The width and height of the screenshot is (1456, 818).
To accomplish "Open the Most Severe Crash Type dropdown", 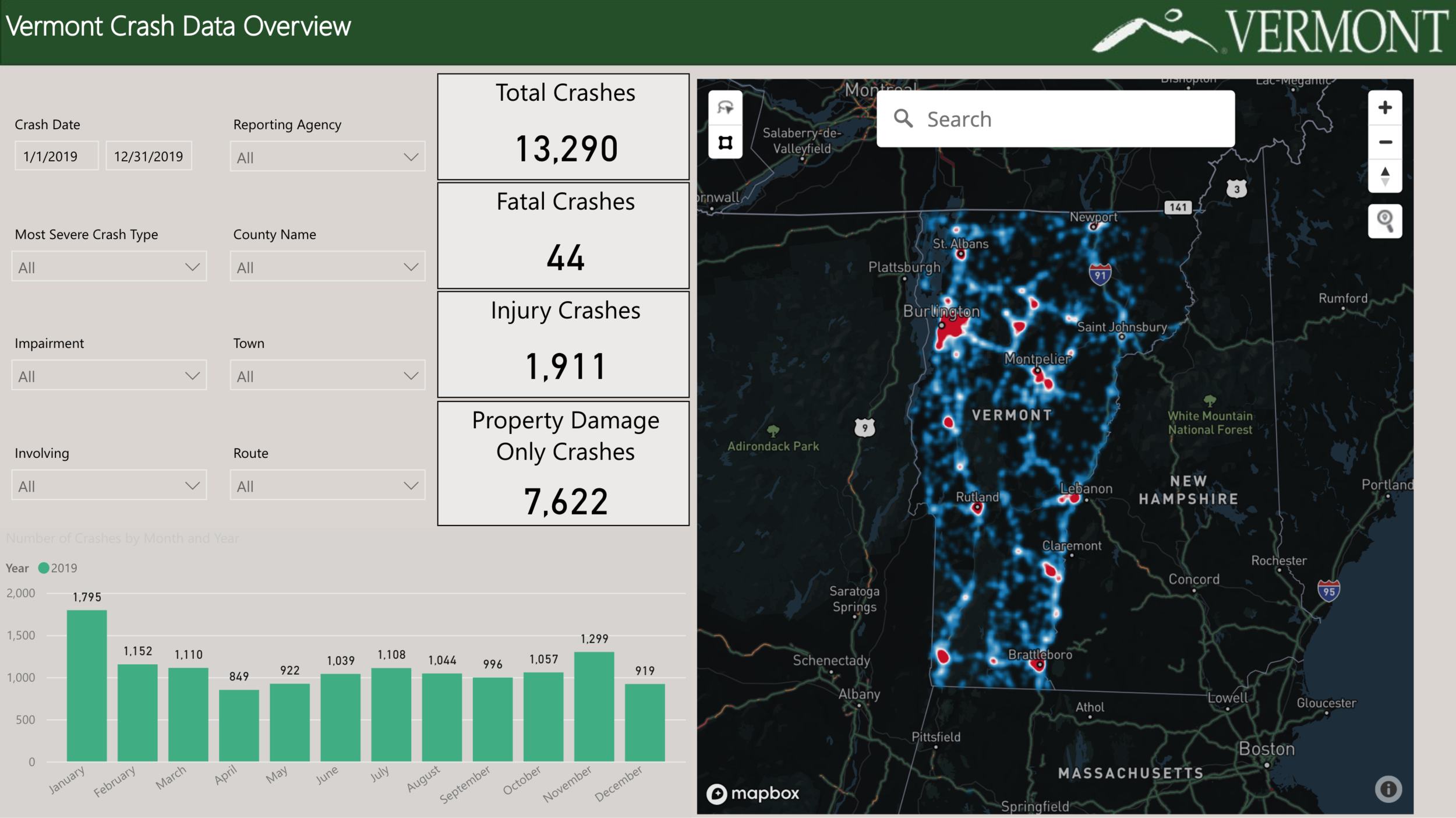I will point(109,267).
